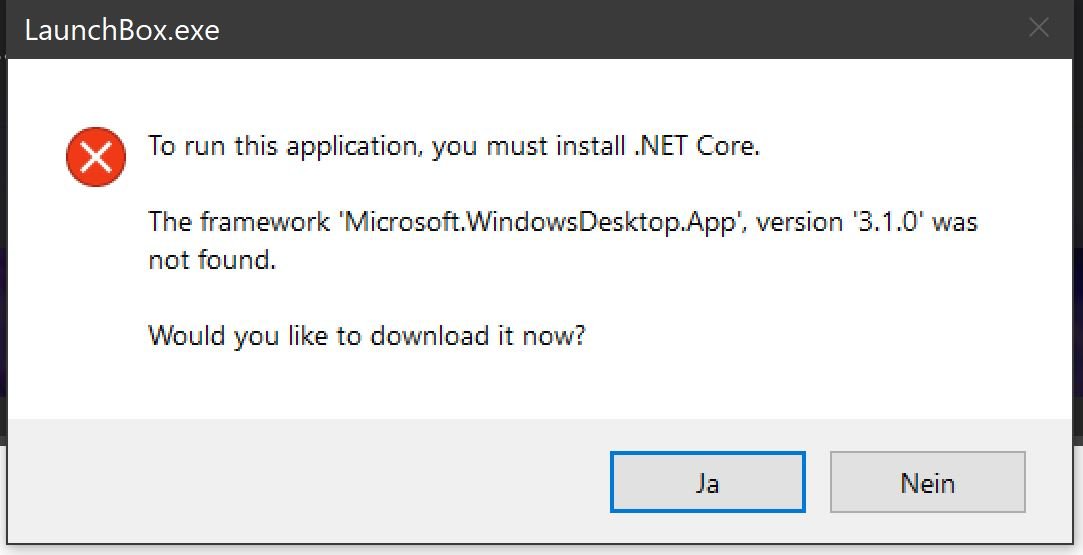The height and width of the screenshot is (555, 1083).
Task: Click the word "version" in the message
Action: [x=799, y=222]
